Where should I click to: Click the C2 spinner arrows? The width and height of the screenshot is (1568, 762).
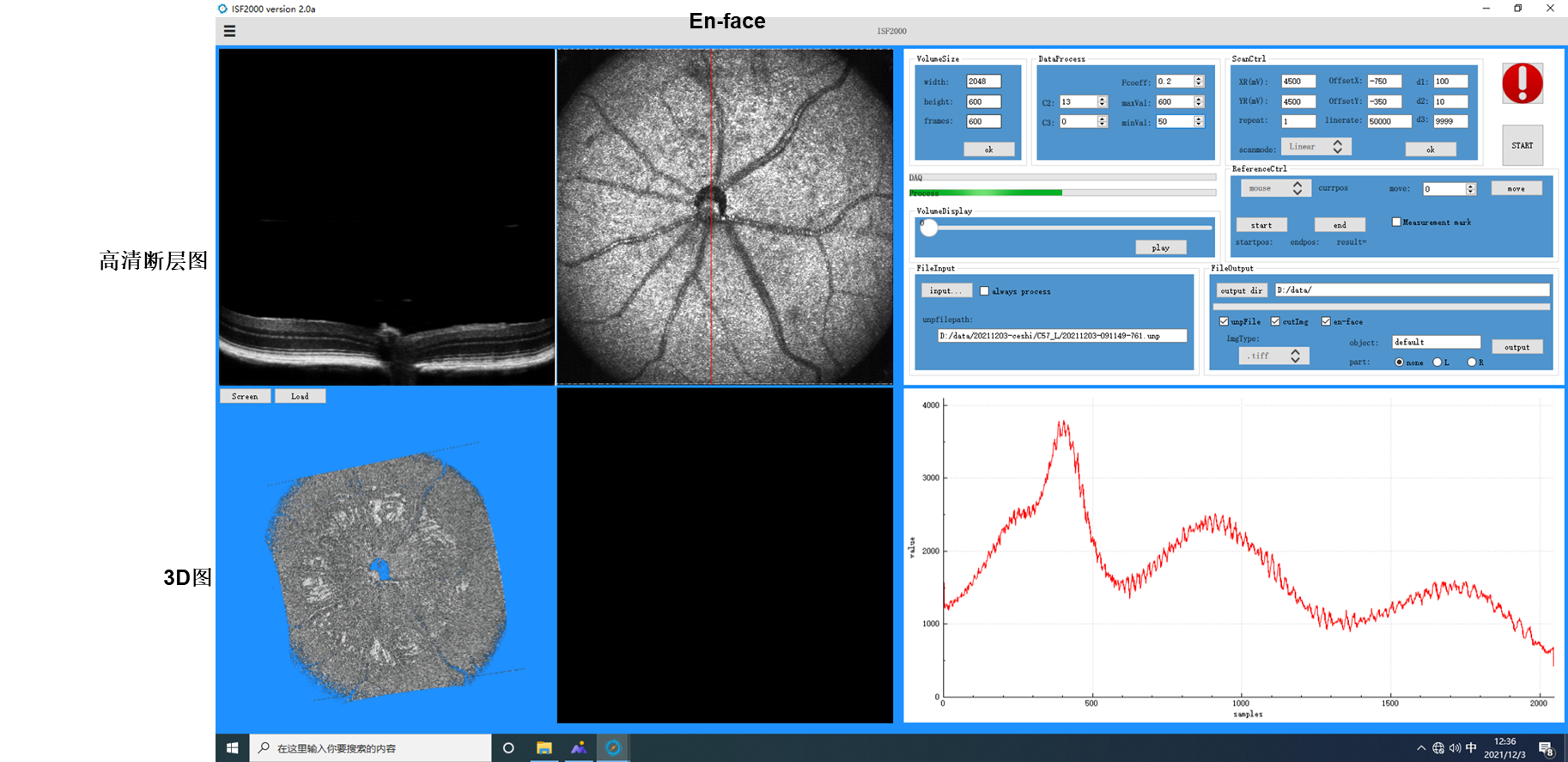click(x=1103, y=102)
